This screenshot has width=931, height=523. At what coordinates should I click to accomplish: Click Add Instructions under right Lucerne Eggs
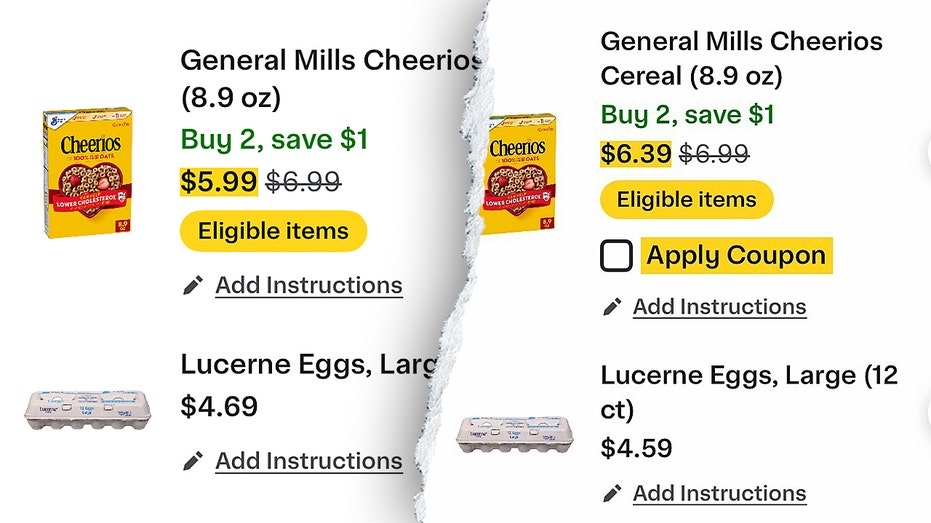pyautogui.click(x=719, y=492)
